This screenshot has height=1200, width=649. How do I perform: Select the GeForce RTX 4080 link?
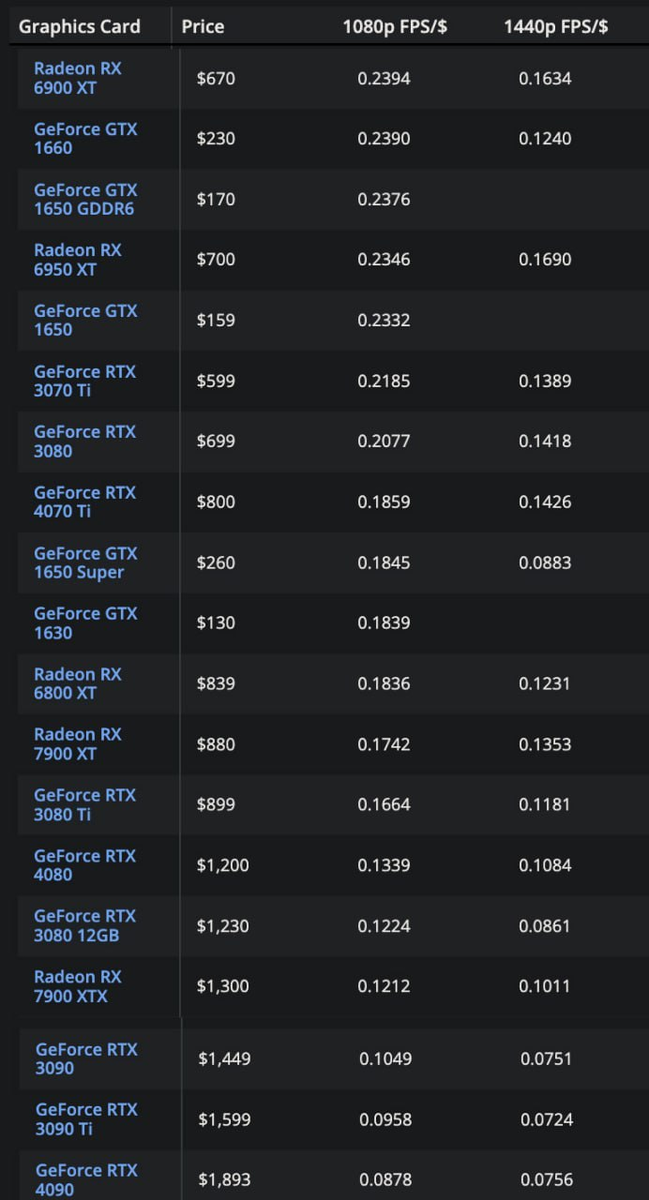tap(84, 865)
